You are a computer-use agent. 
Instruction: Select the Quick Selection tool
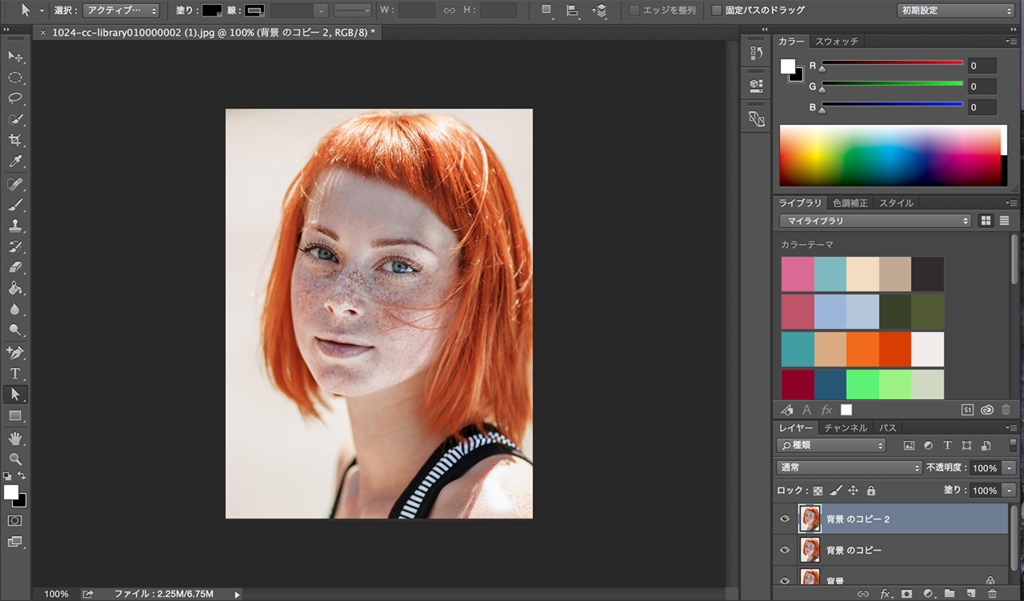coord(15,120)
